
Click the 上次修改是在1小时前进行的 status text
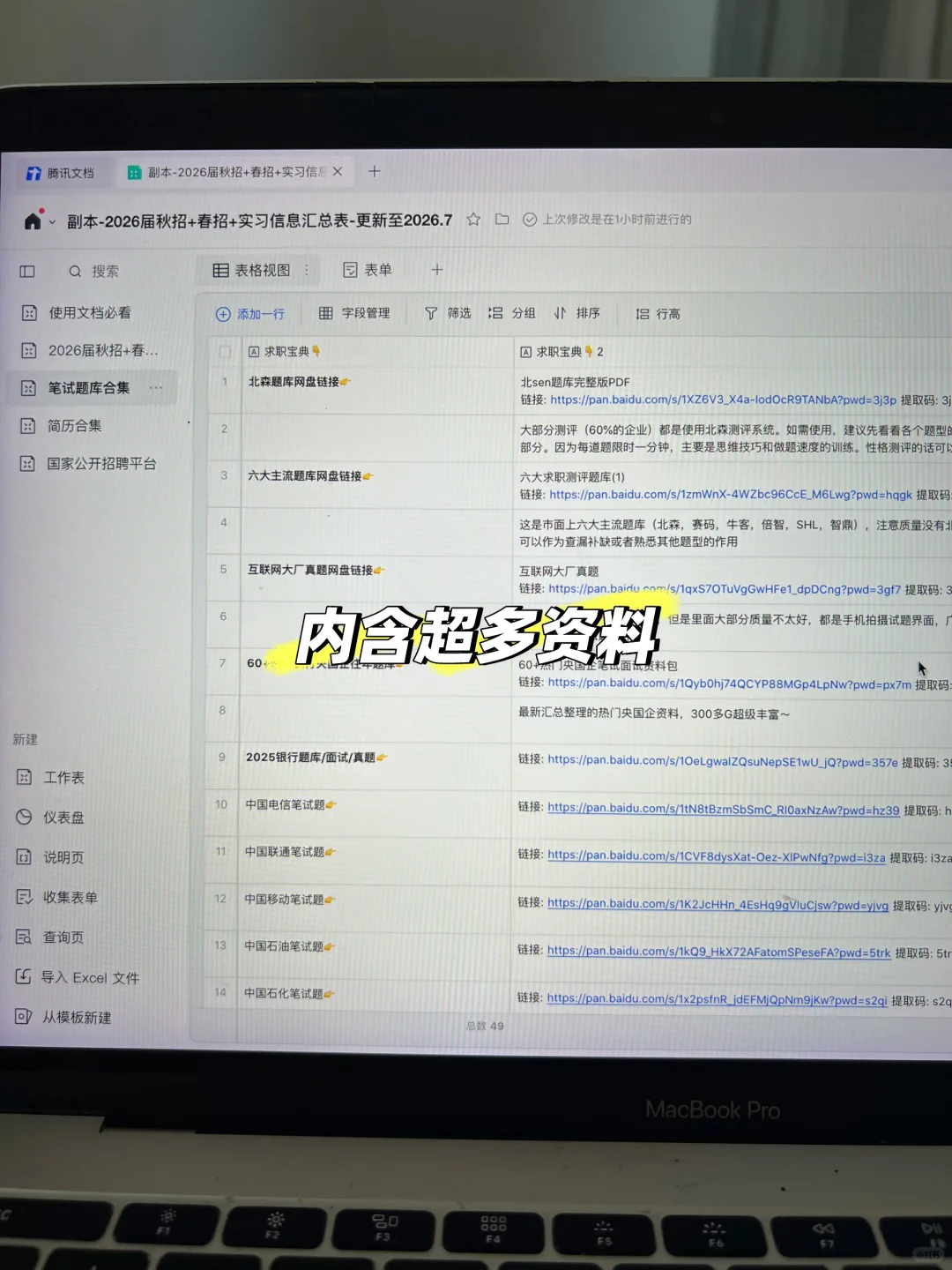coord(617,220)
